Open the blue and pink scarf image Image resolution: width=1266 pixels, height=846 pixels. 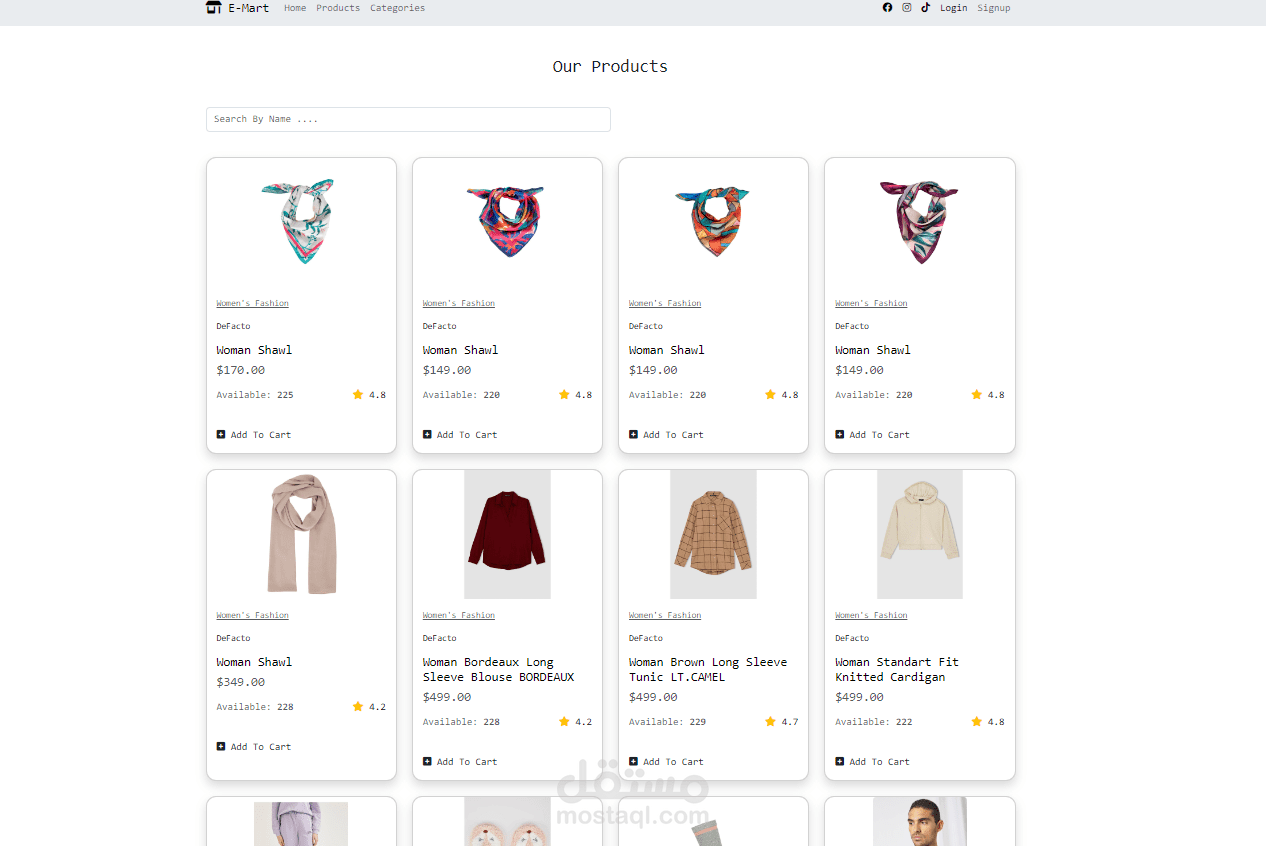[x=507, y=221]
